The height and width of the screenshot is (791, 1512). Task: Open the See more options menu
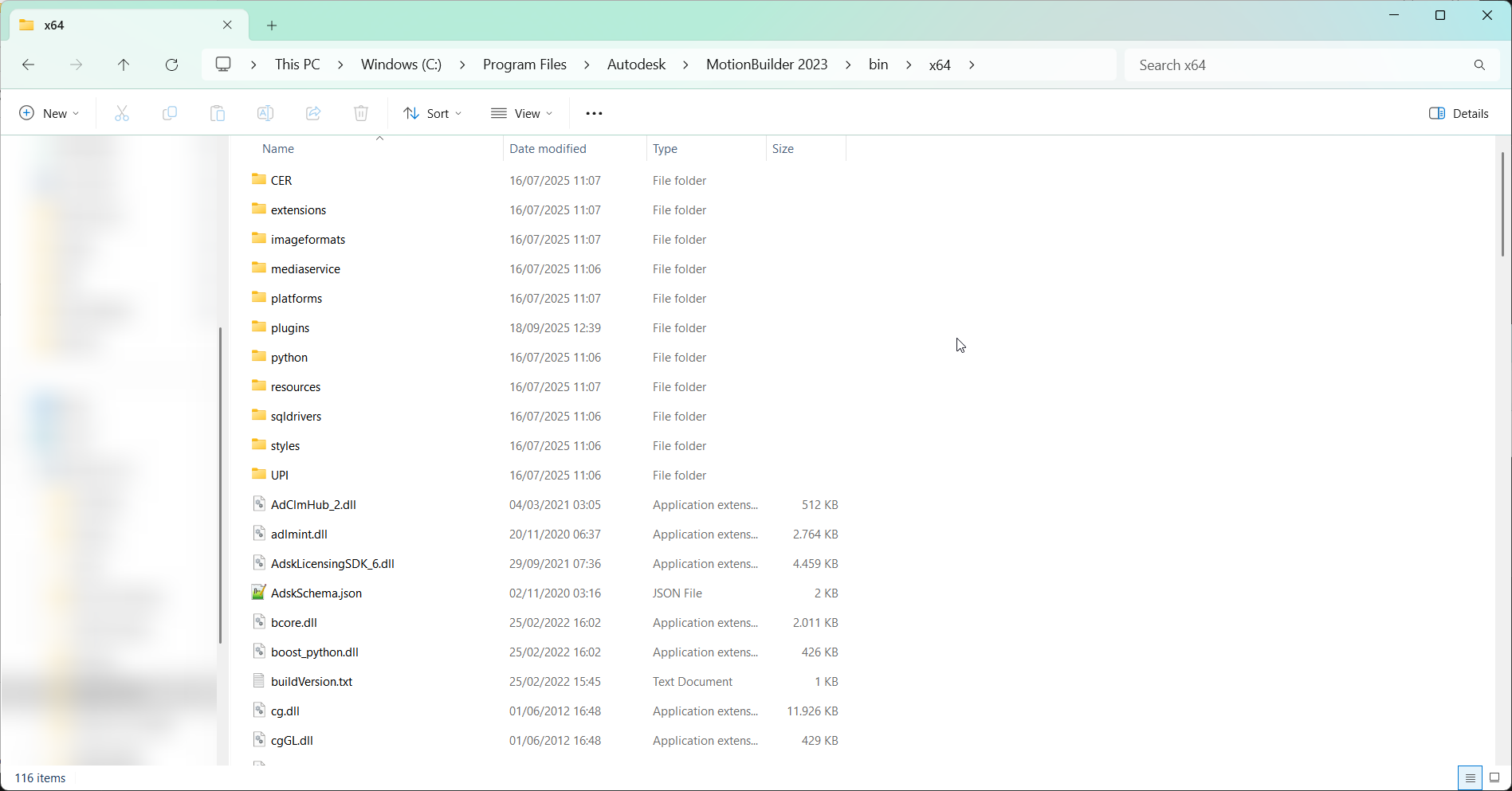594,113
